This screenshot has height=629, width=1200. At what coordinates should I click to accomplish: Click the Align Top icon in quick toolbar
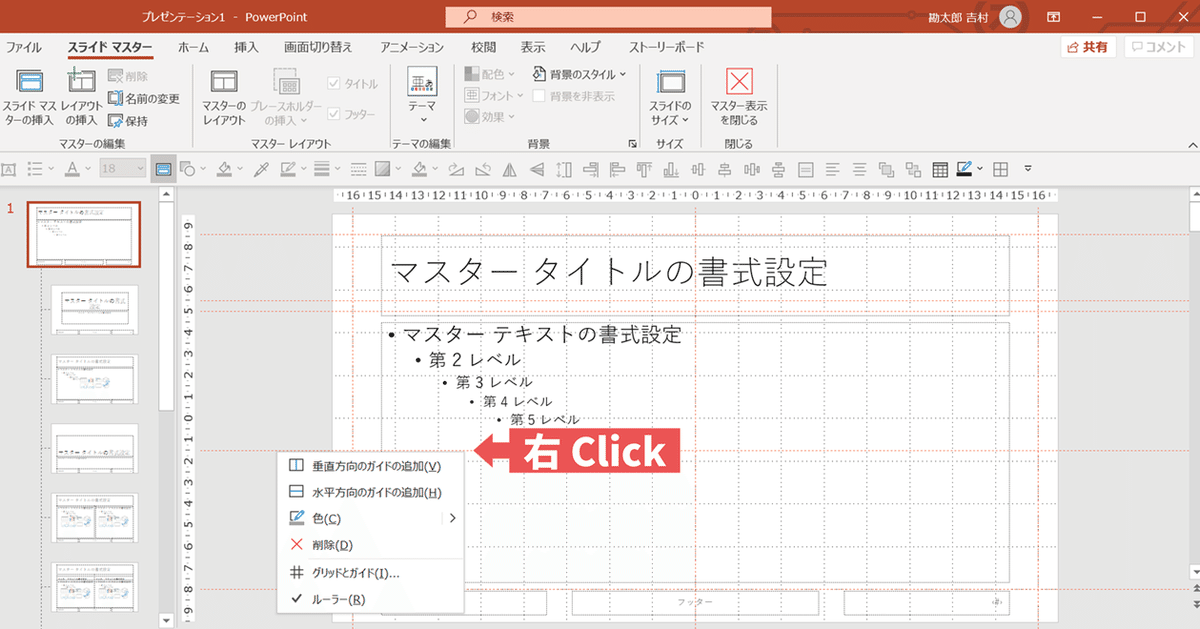(x=643, y=169)
